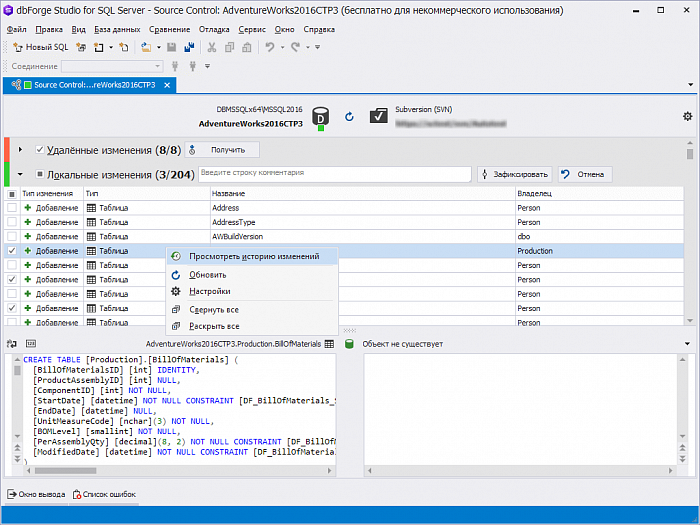Click the cut scissors icon
This screenshot has width=700, height=525.
[x=212, y=47]
